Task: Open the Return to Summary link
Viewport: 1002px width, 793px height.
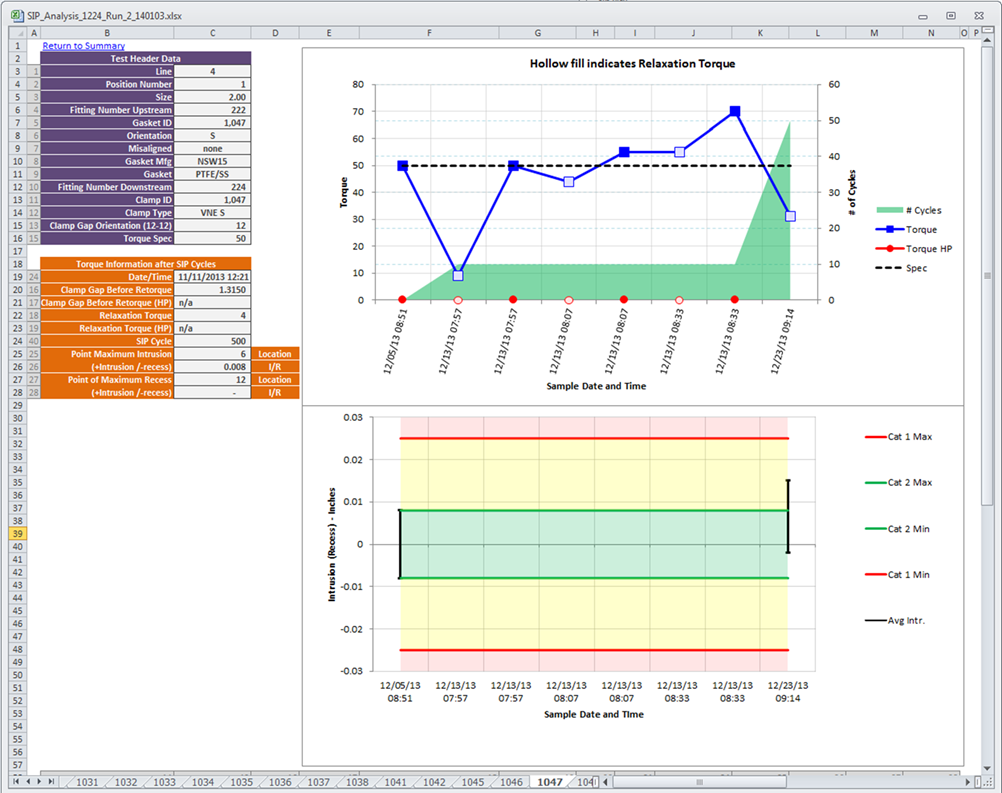Action: (x=84, y=46)
